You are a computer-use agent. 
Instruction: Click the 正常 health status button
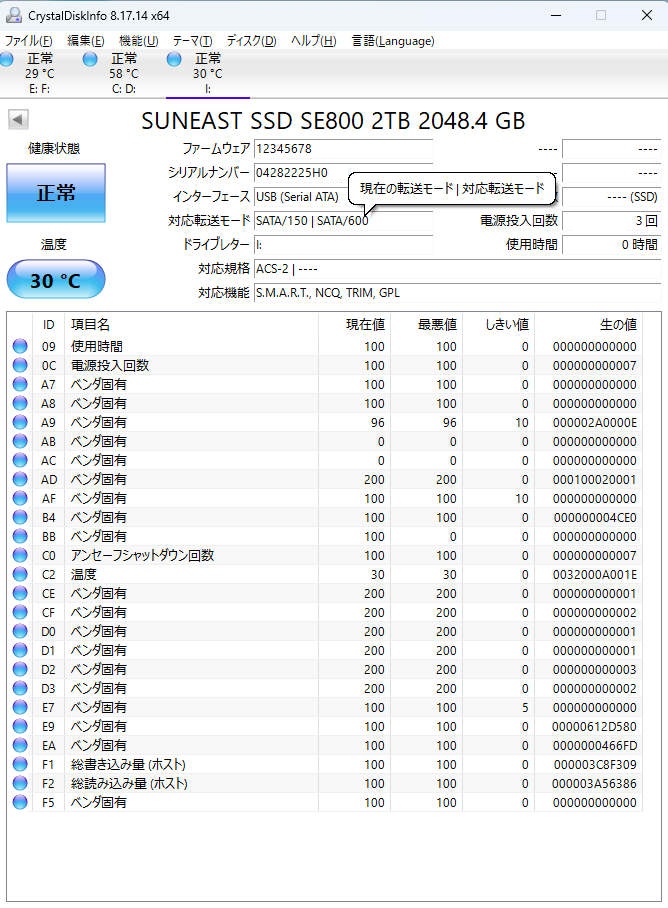56,193
